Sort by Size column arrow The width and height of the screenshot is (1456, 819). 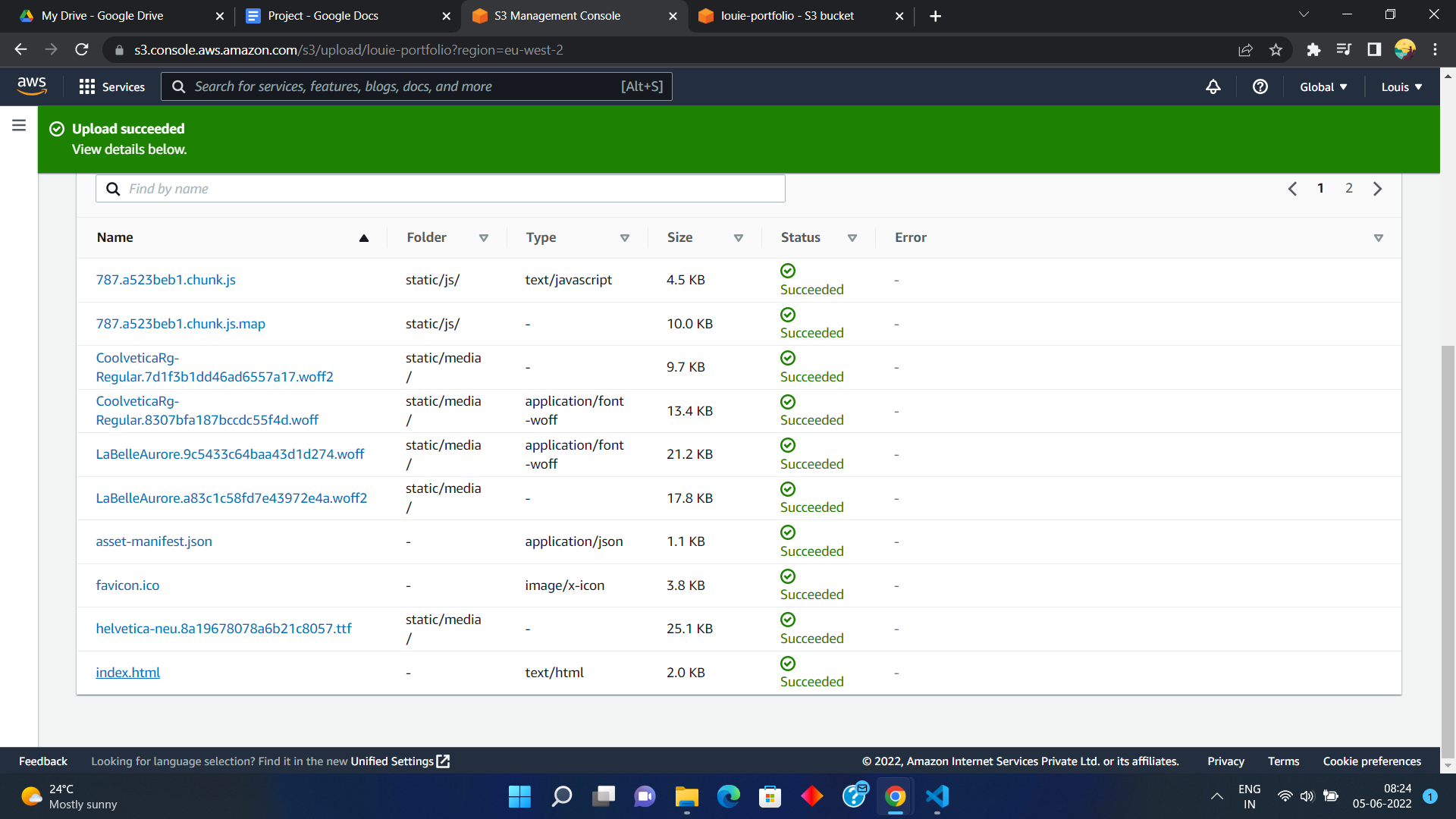739,238
